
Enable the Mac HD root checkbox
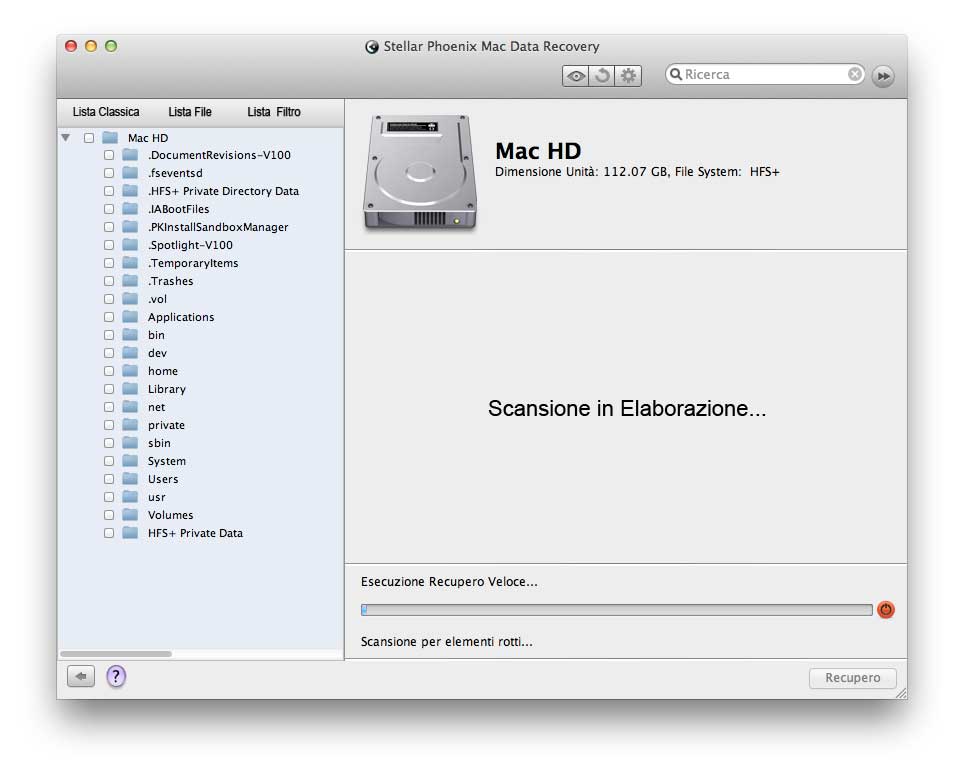(x=89, y=138)
